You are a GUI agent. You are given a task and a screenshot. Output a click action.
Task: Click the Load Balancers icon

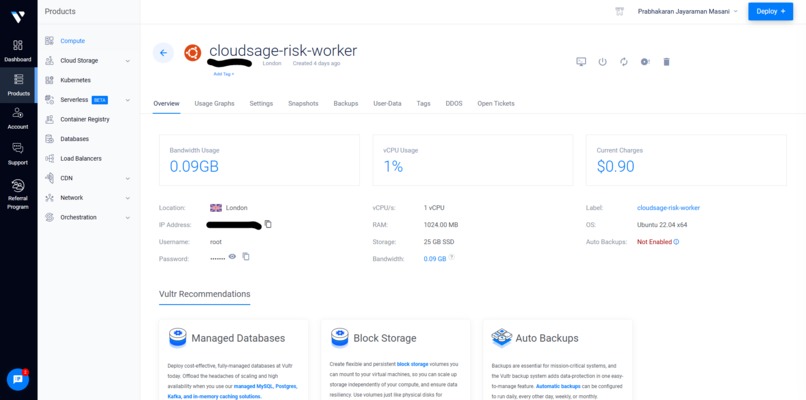coord(49,158)
